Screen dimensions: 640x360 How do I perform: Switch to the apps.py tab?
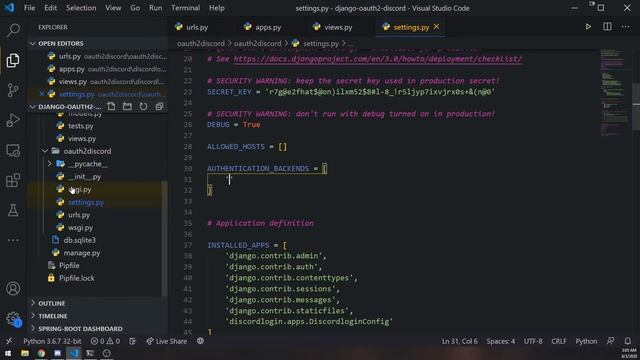click(x=268, y=27)
